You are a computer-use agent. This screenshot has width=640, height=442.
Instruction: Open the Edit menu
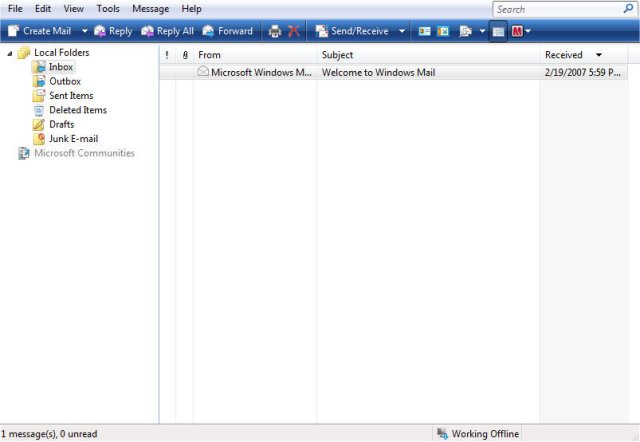pyautogui.click(x=43, y=9)
